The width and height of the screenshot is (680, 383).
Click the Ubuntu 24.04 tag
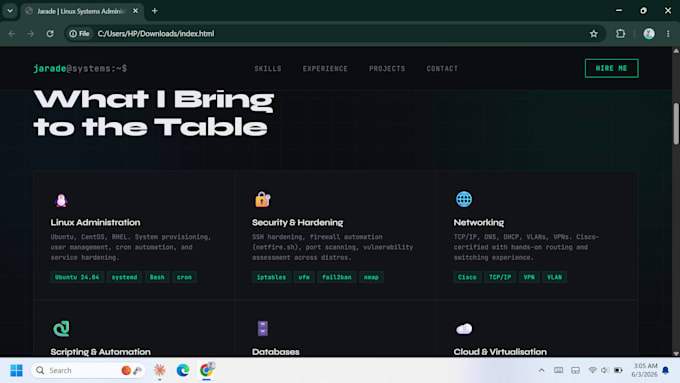(x=77, y=277)
